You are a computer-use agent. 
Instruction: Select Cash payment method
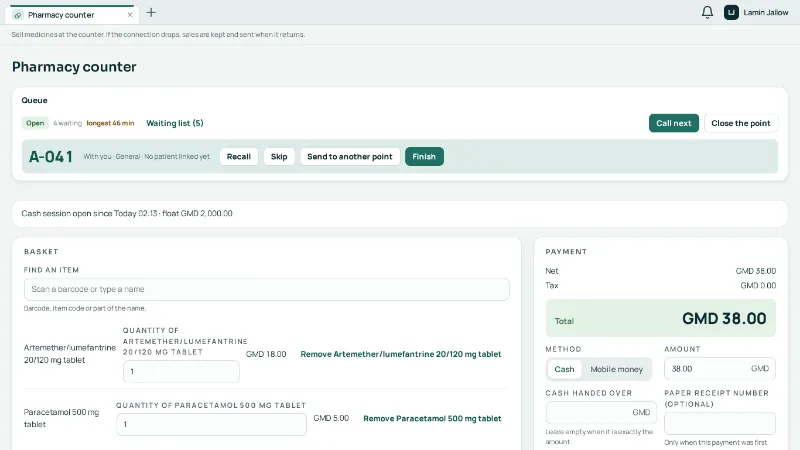coord(564,369)
